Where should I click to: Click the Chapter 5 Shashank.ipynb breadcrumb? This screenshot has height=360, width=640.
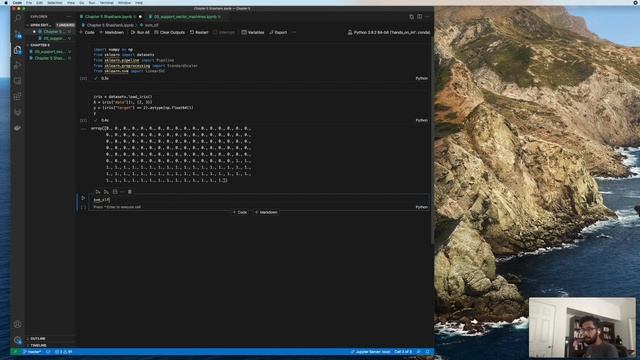(x=108, y=25)
